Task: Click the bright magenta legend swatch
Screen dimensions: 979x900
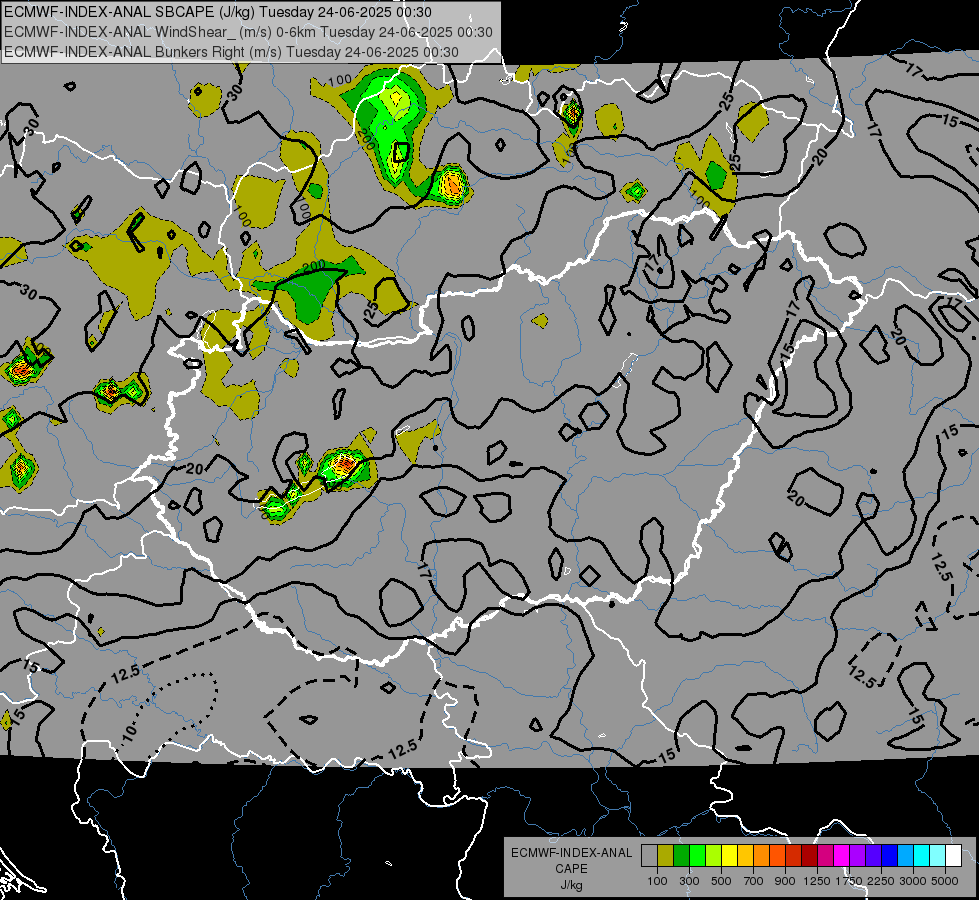Action: [x=841, y=855]
